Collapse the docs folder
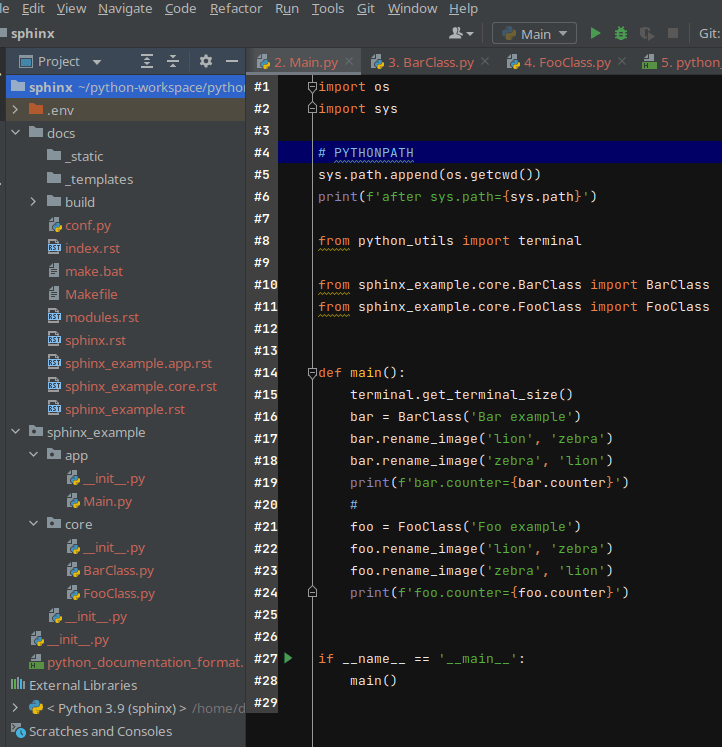Image resolution: width=722 pixels, height=747 pixels. (x=15, y=132)
